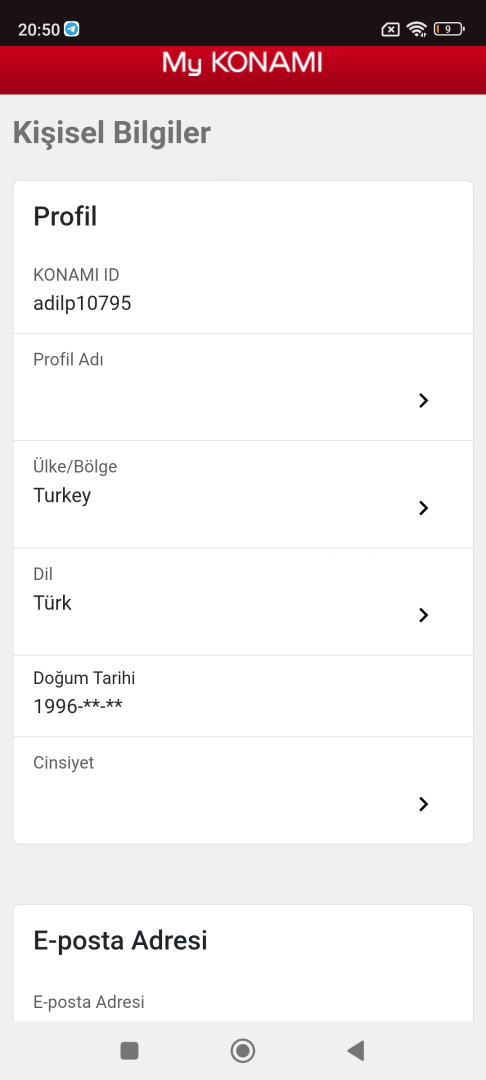Tap the Android home circle button
The height and width of the screenshot is (1080, 486).
click(243, 1050)
